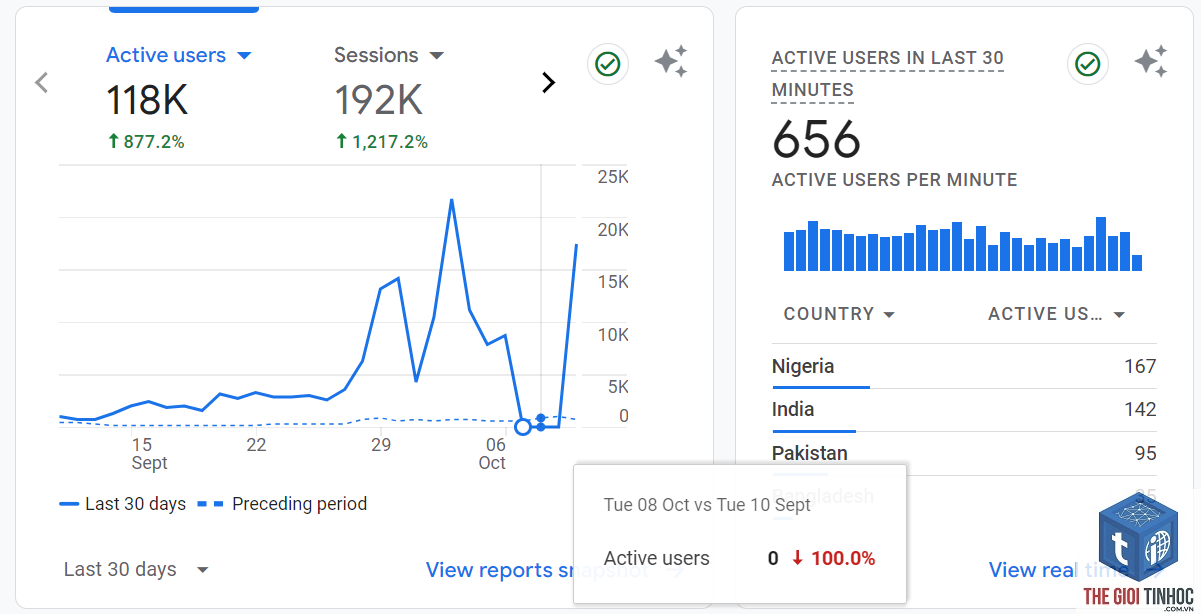
Task: Click the 192K sessions value
Action: [378, 100]
